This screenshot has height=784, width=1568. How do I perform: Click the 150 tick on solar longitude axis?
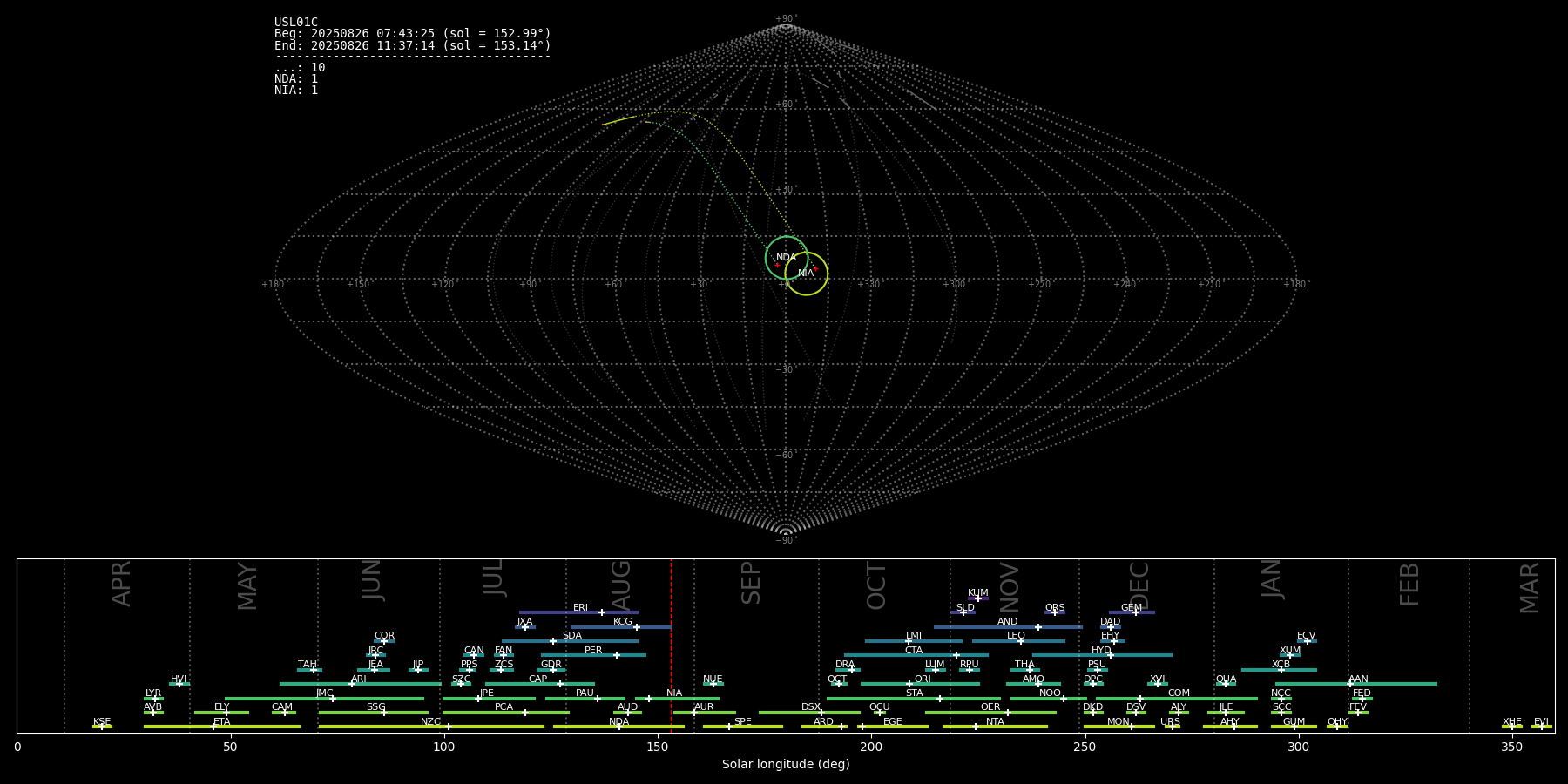(658, 747)
